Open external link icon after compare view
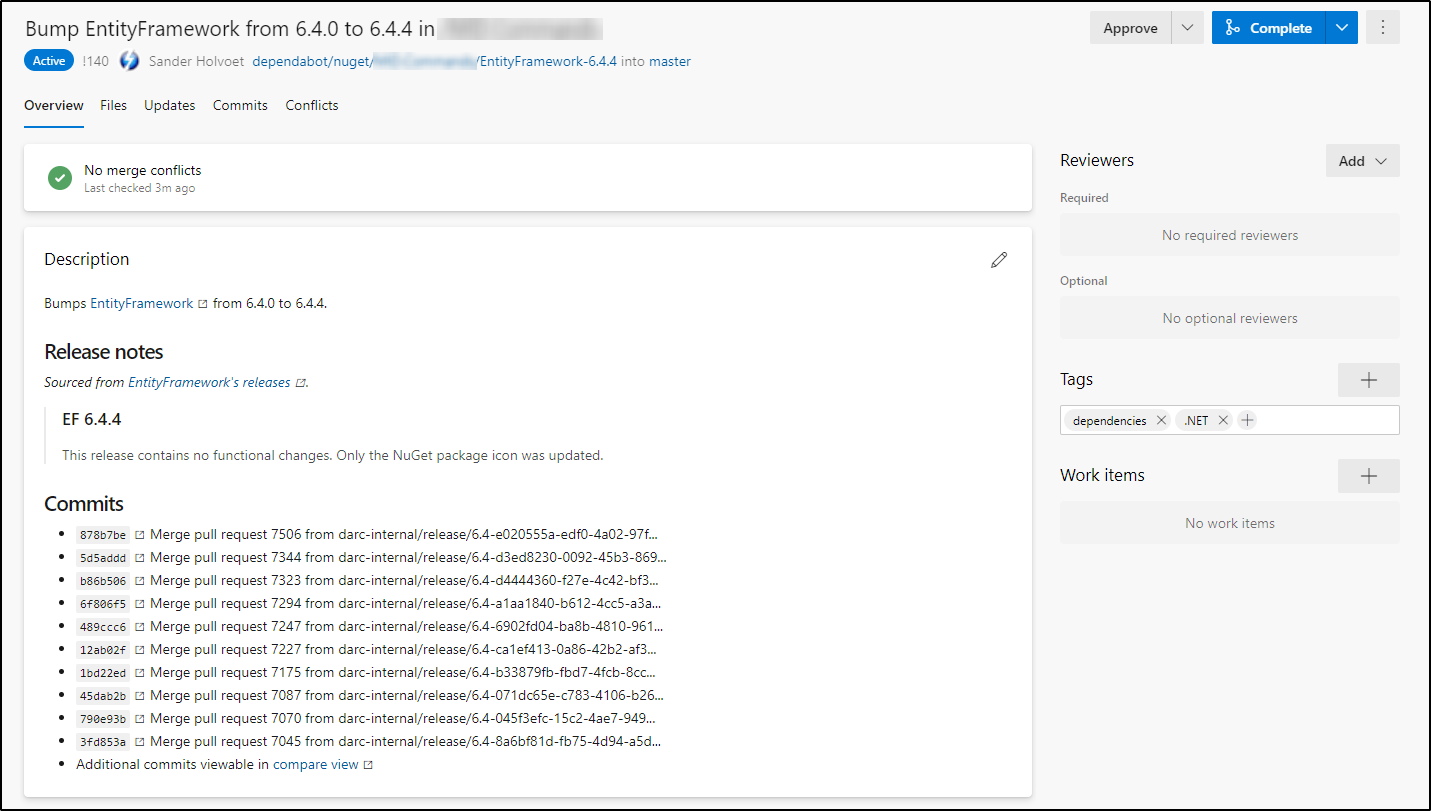 368,765
